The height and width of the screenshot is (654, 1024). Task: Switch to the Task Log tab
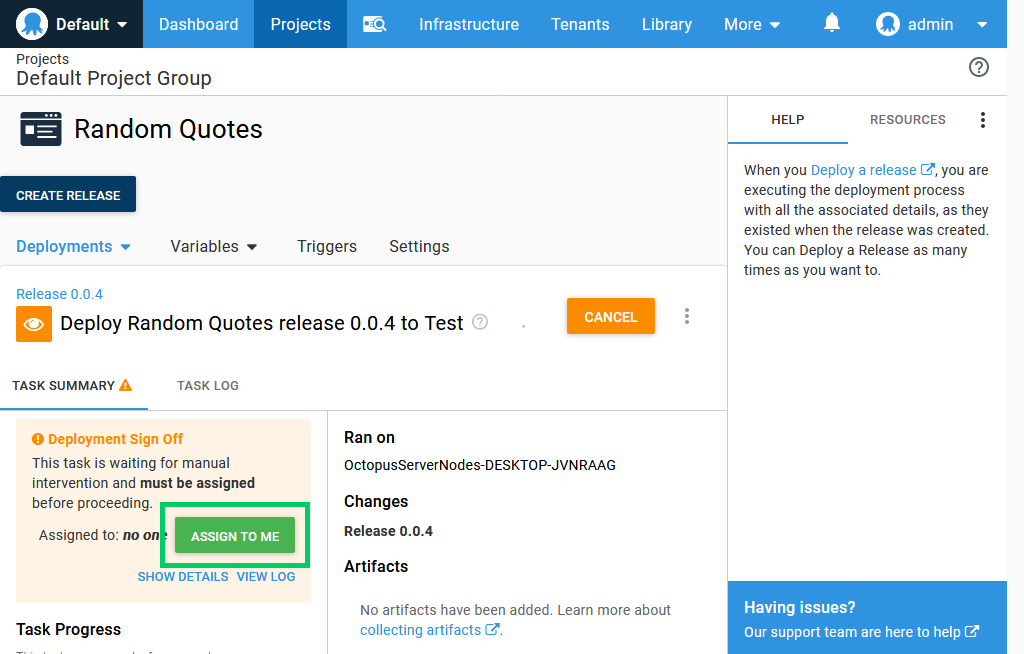208,385
